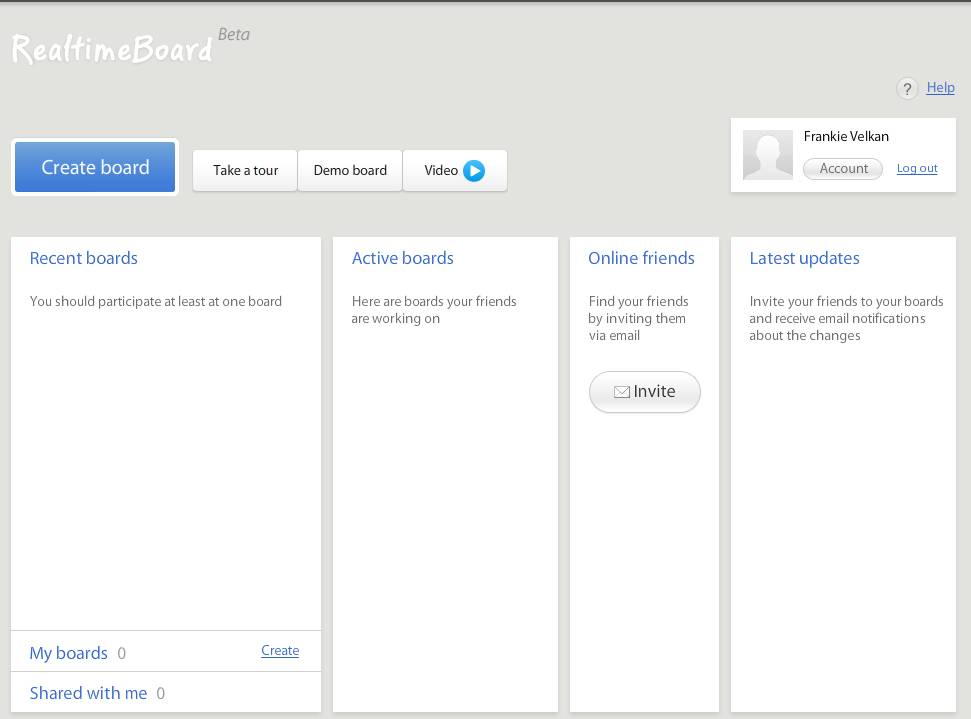Open the Shared with me section

[89, 693]
